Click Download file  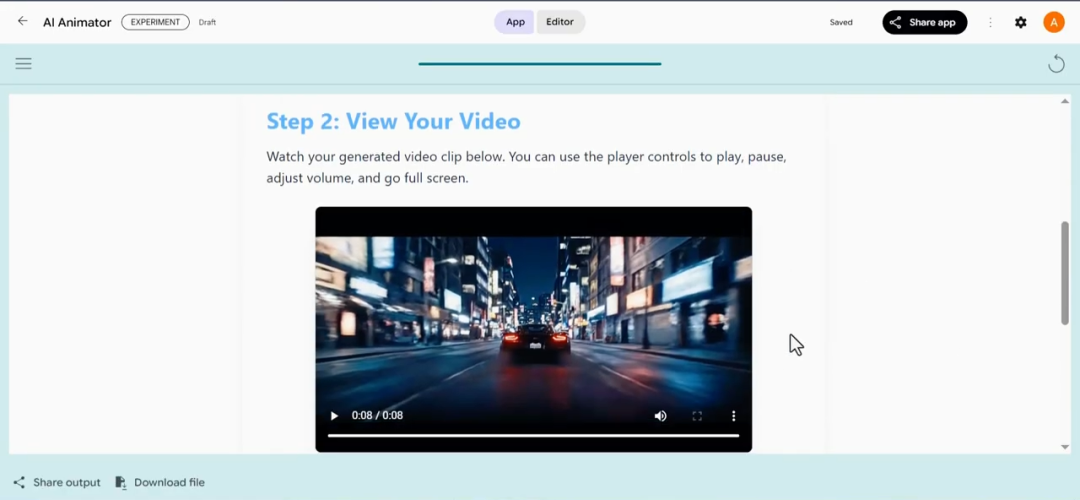point(160,483)
